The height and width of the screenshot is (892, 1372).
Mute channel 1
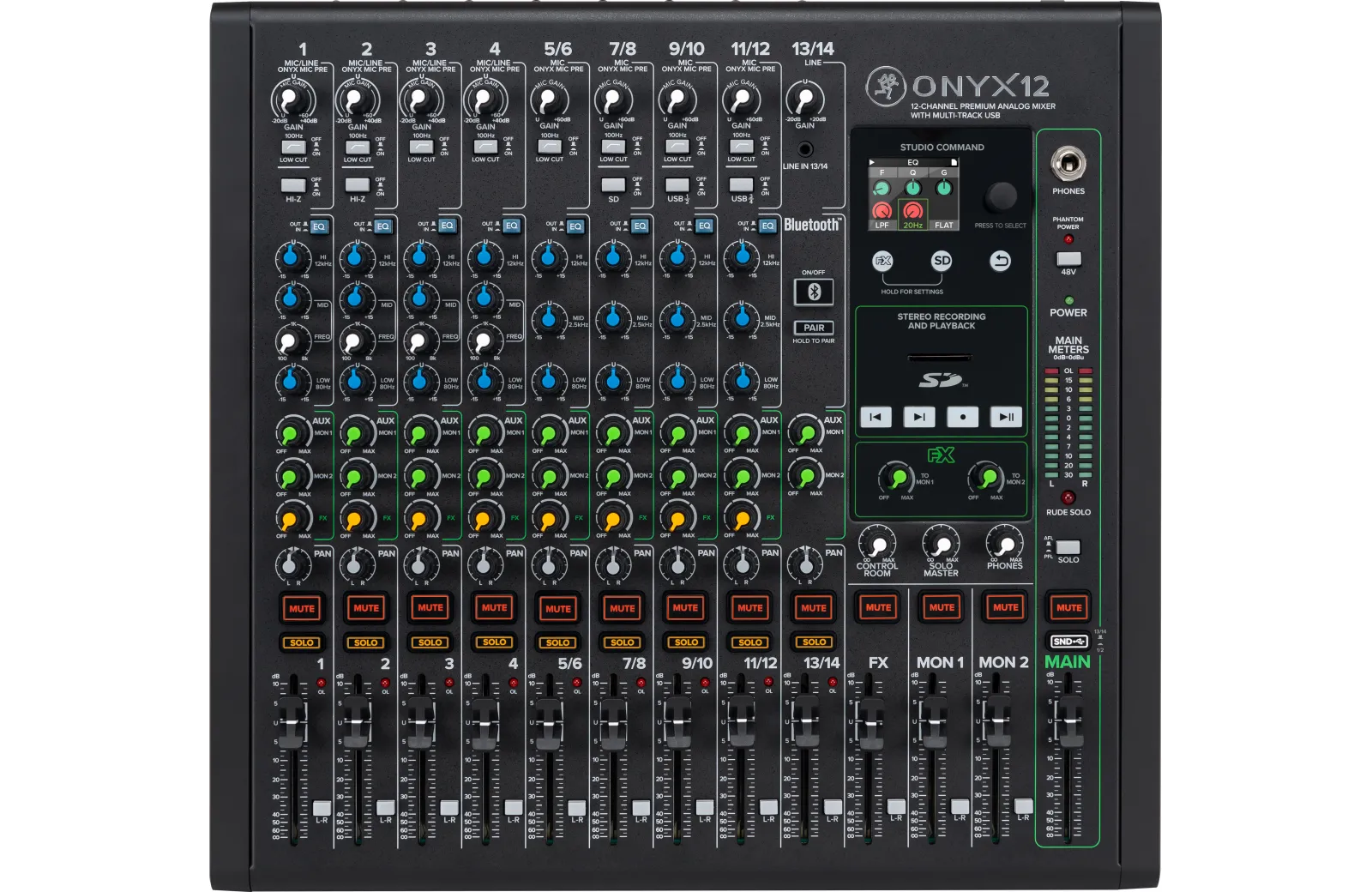[x=302, y=608]
